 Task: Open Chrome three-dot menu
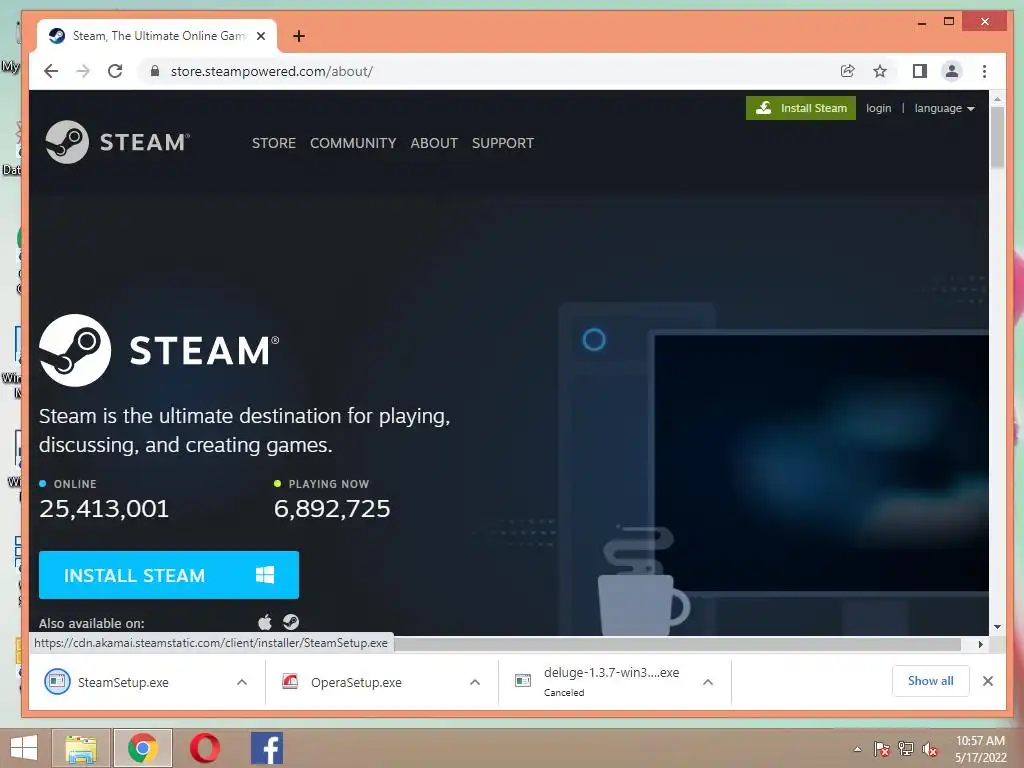pyautogui.click(x=984, y=71)
